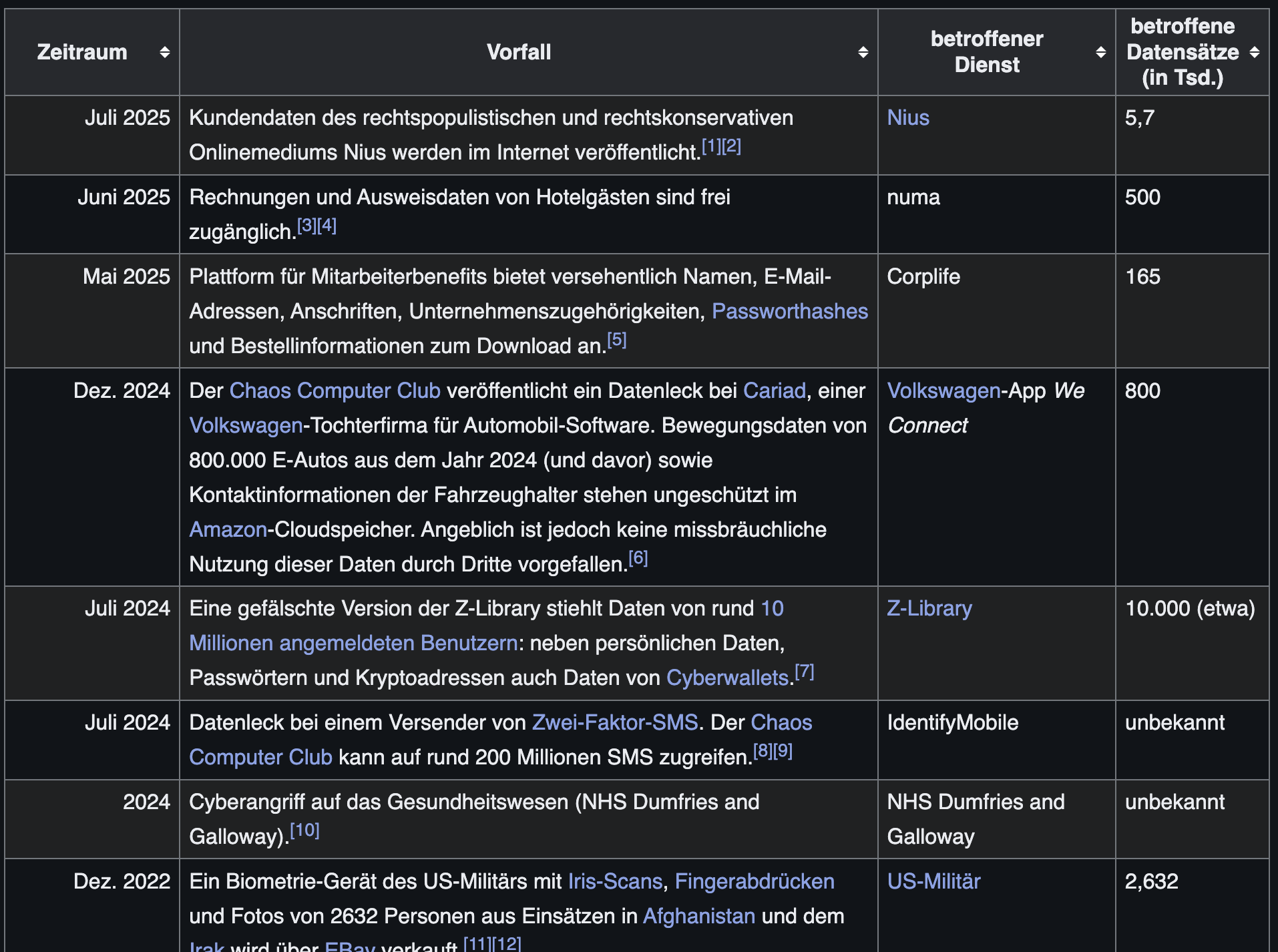Open footnote [5] after Download an
This screenshot has width=1278, height=952.
(617, 340)
